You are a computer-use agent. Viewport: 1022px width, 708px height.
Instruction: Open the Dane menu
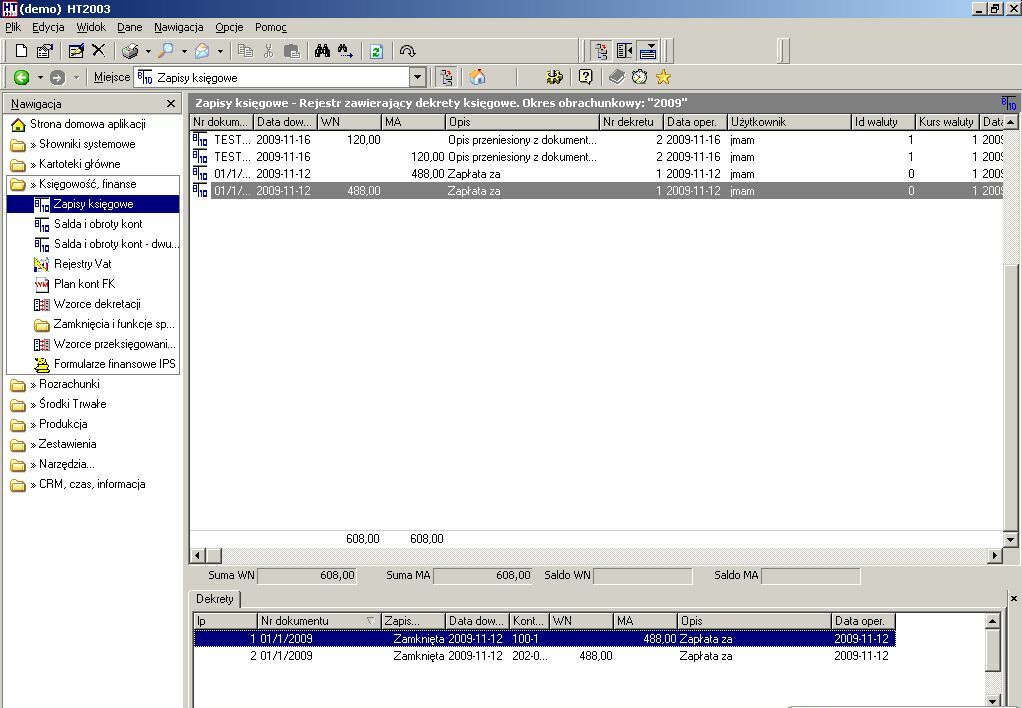130,27
